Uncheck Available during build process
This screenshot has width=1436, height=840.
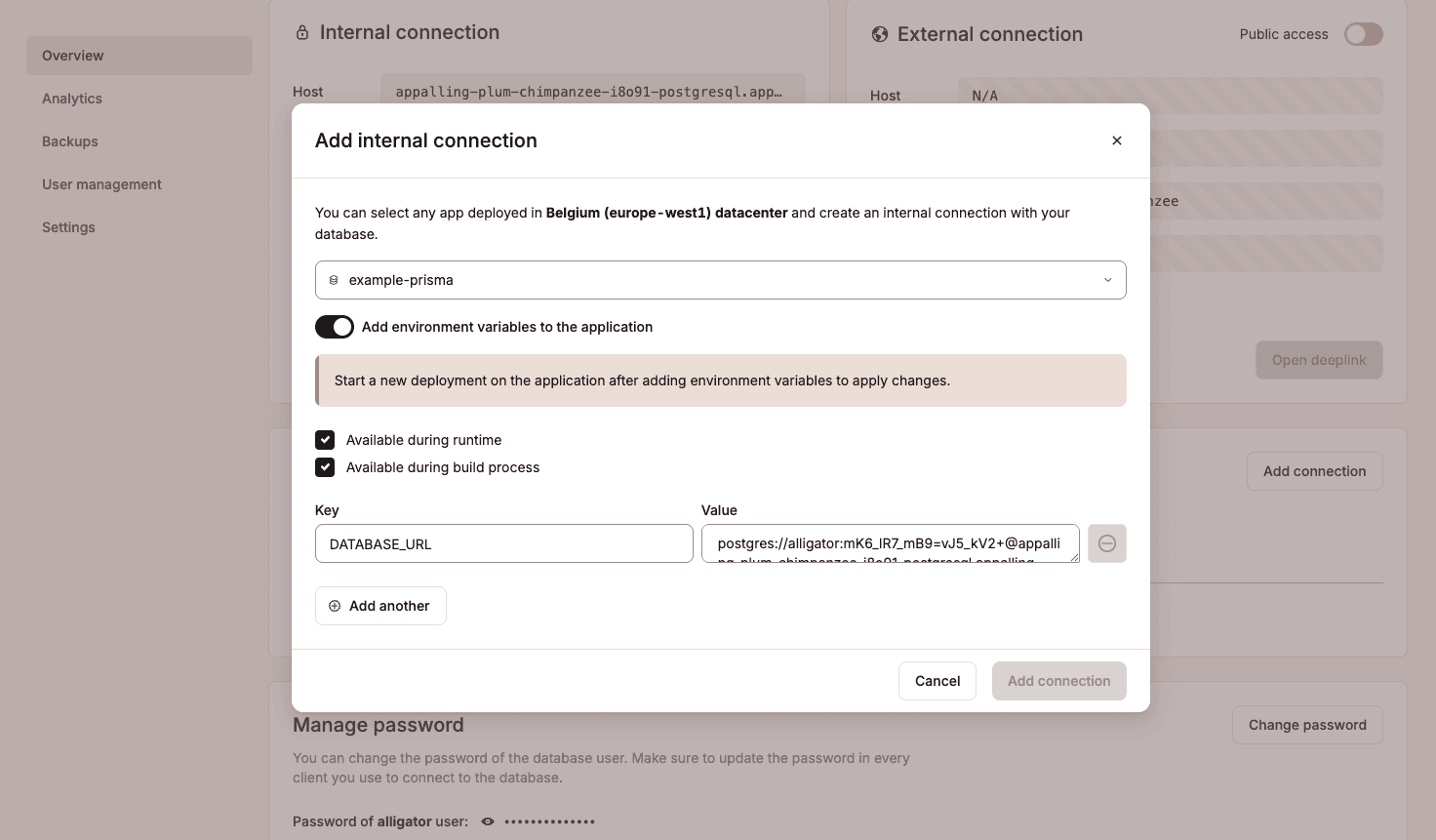point(325,467)
